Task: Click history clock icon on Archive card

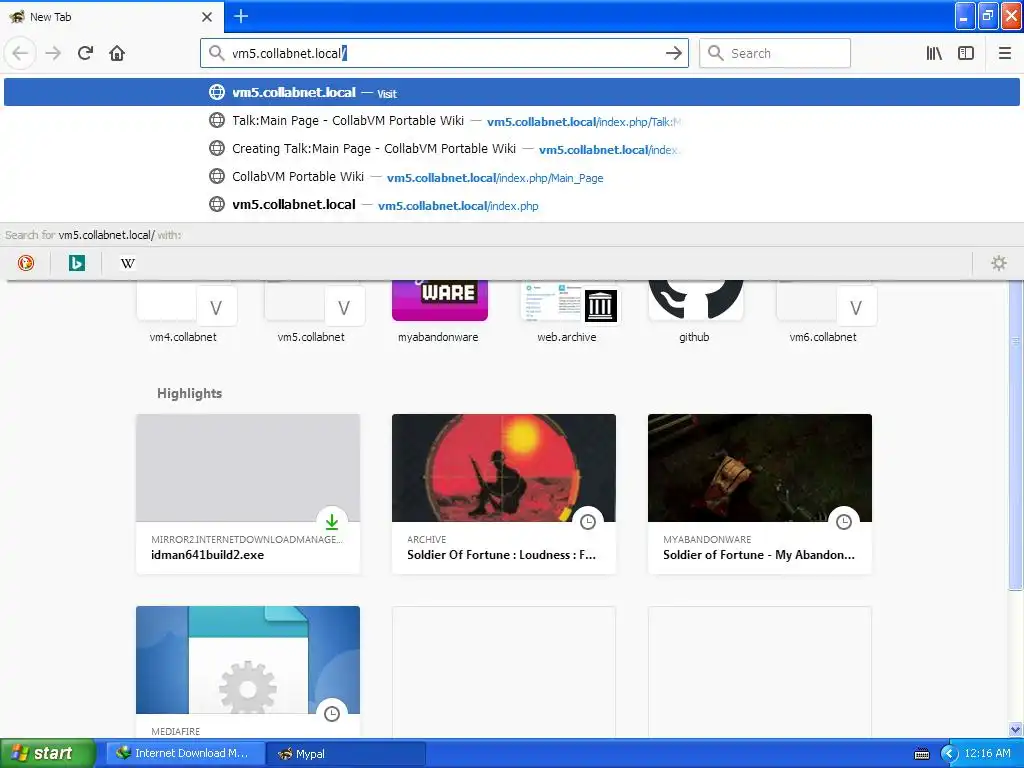Action: [x=588, y=521]
